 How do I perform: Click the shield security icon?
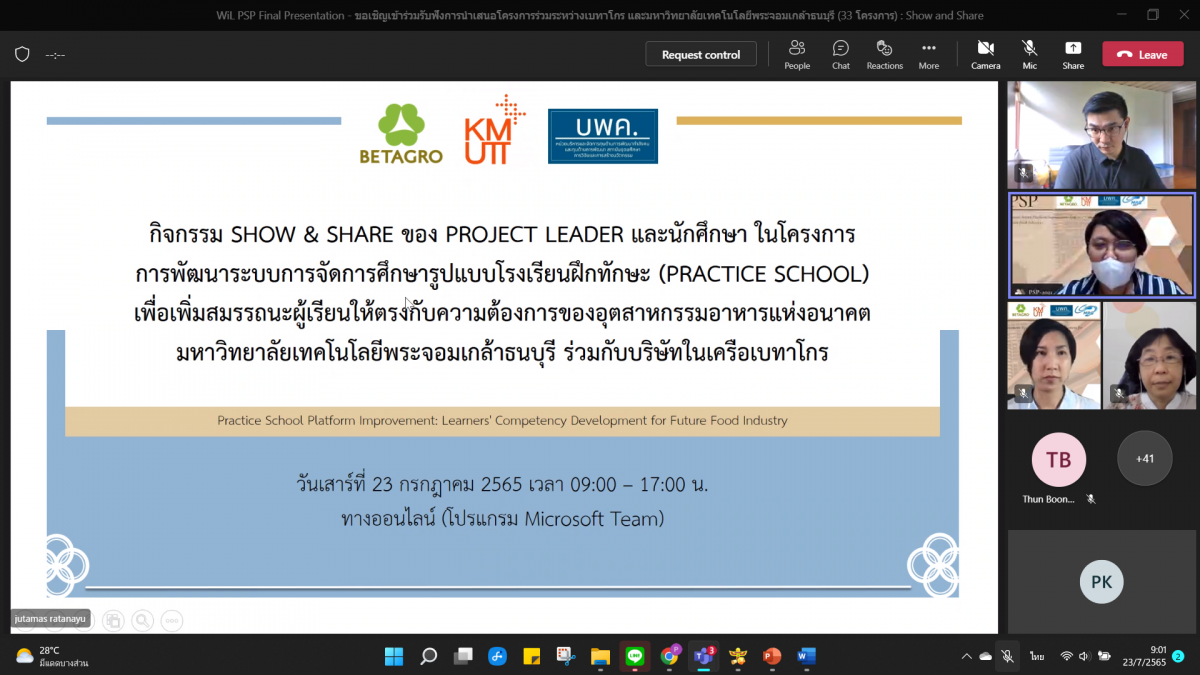pyautogui.click(x=22, y=55)
